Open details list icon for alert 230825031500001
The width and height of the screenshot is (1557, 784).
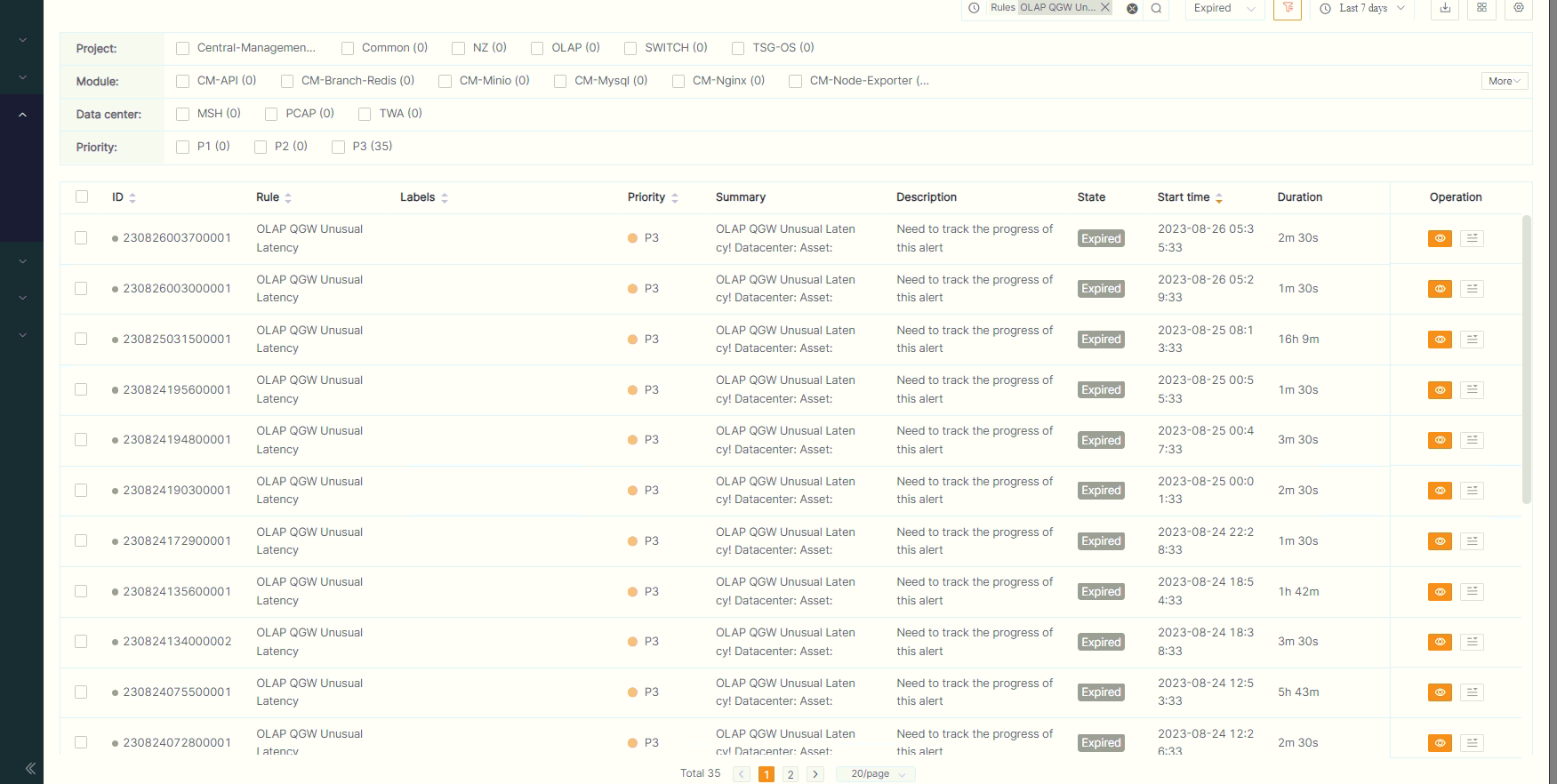click(1472, 340)
